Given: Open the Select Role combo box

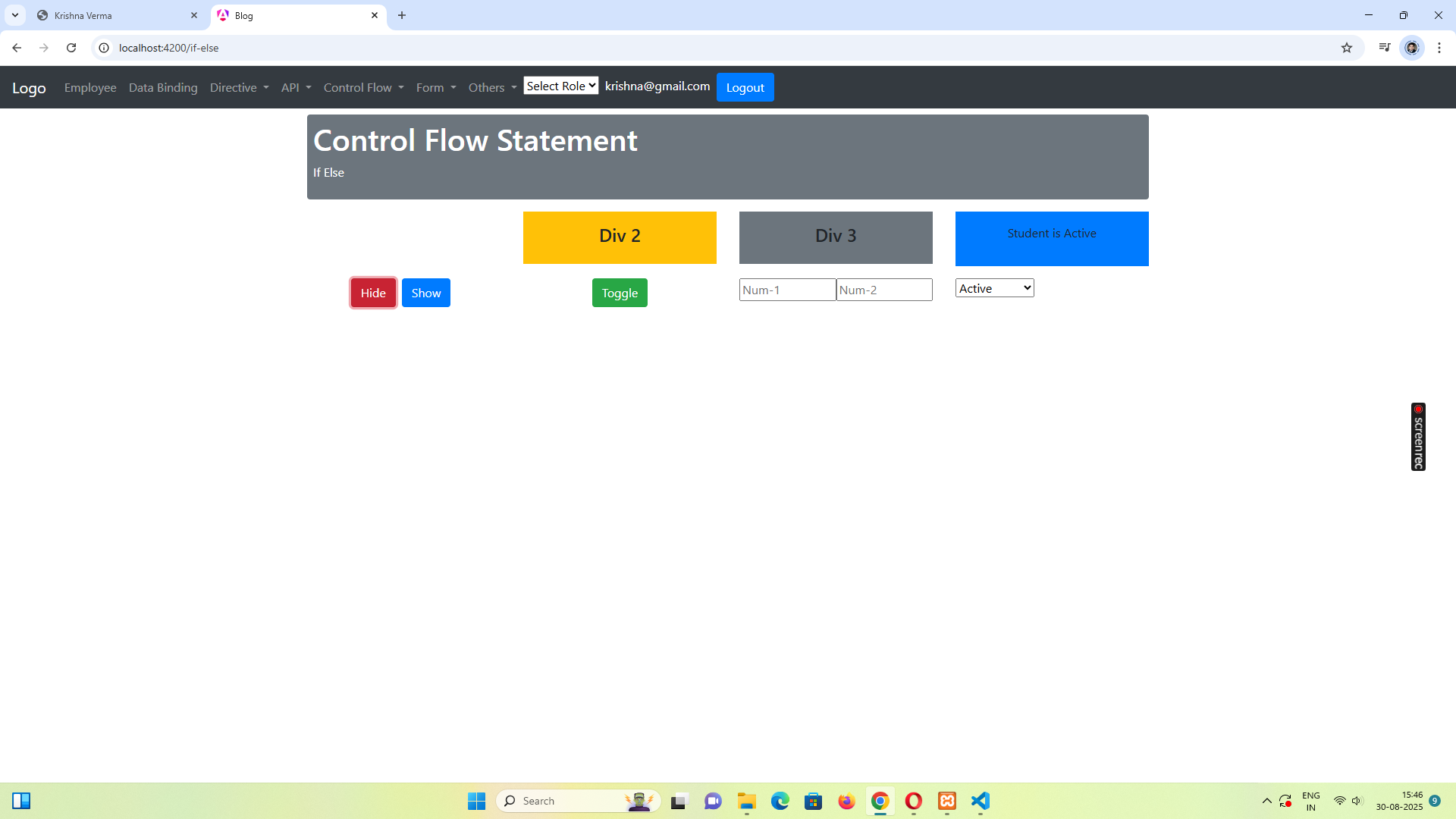Looking at the screenshot, I should coord(561,86).
